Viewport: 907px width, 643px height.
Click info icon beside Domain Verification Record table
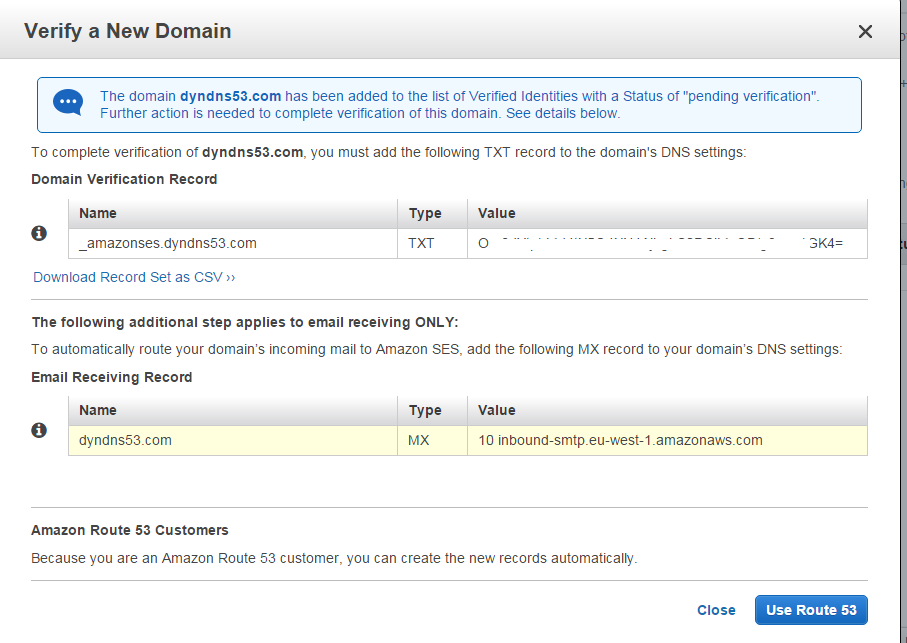tap(40, 233)
